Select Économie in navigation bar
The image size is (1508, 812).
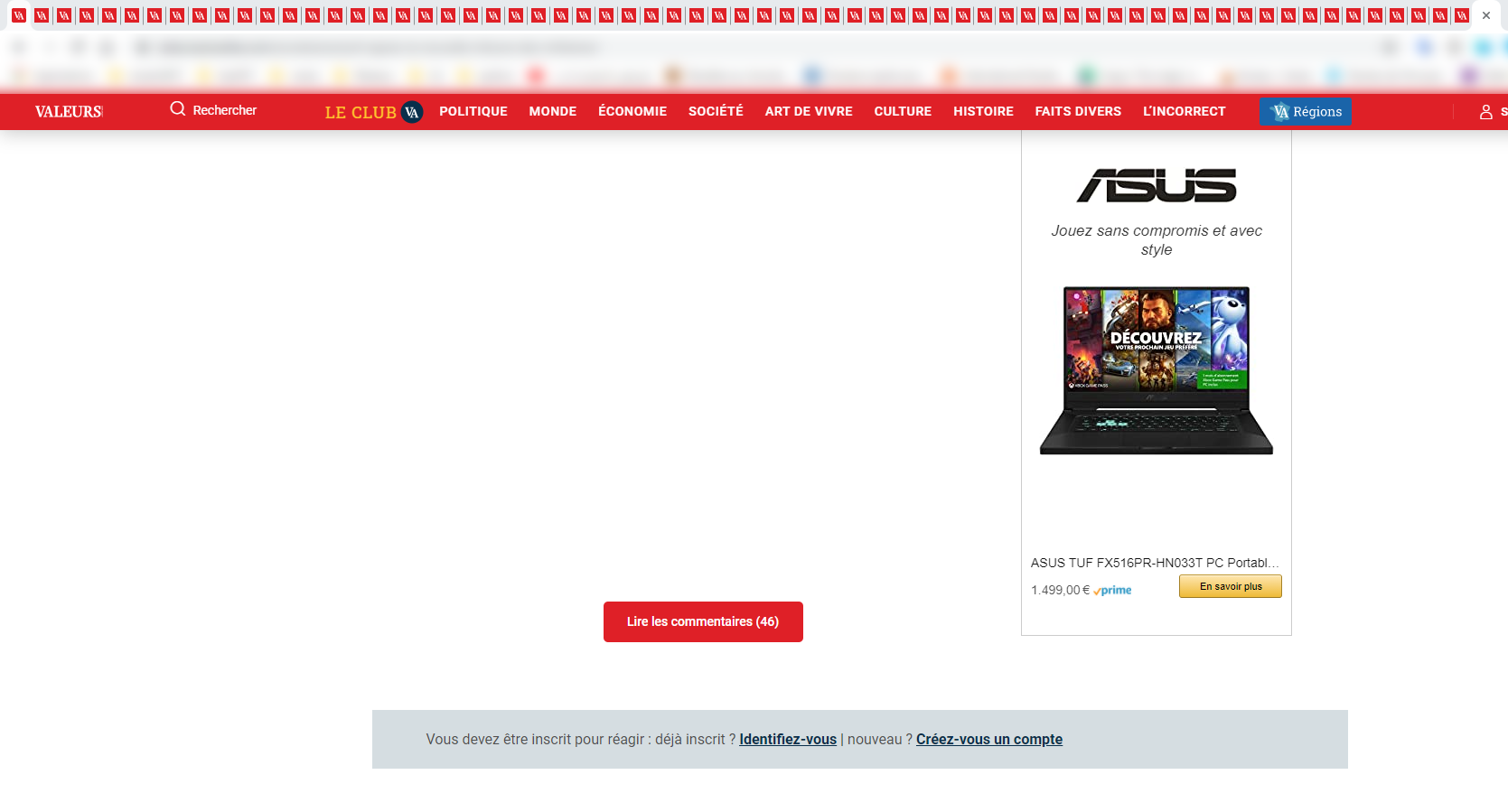pyautogui.click(x=632, y=111)
